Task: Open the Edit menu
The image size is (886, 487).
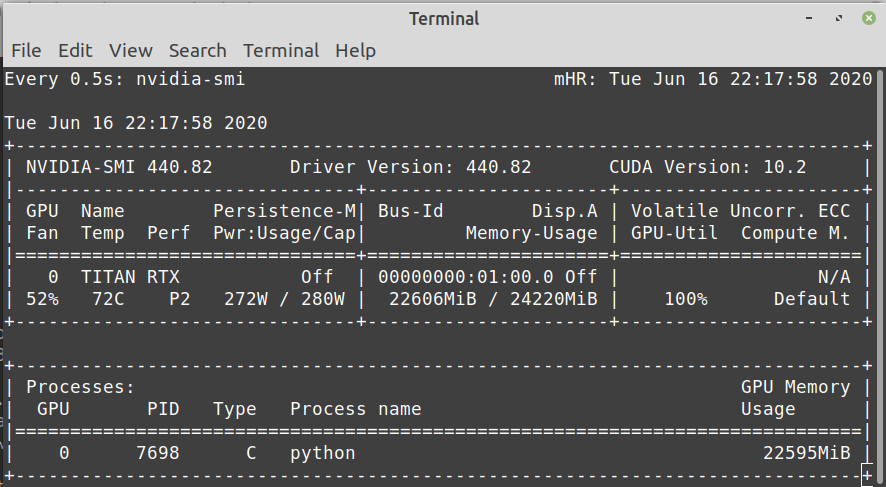Action: [75, 51]
